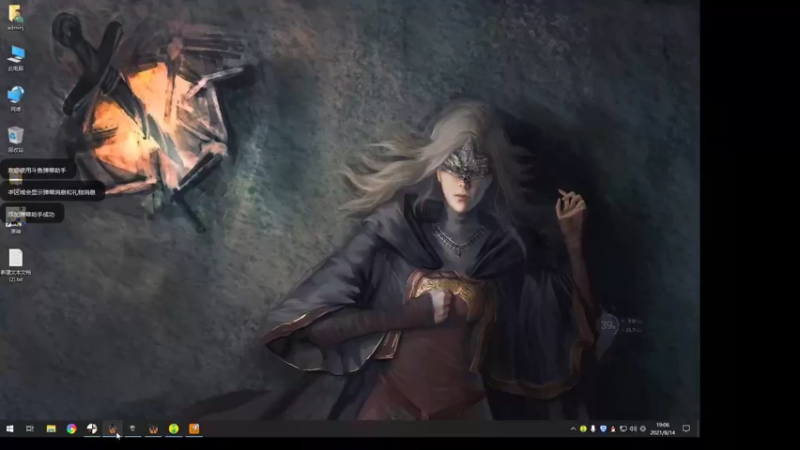Select the Network desktop icon

click(x=16, y=98)
